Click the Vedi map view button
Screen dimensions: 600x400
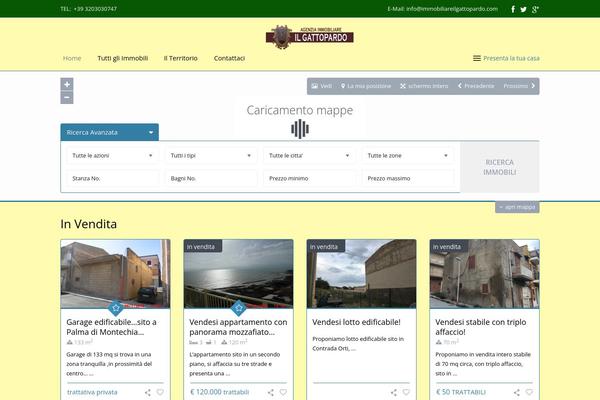coord(322,86)
